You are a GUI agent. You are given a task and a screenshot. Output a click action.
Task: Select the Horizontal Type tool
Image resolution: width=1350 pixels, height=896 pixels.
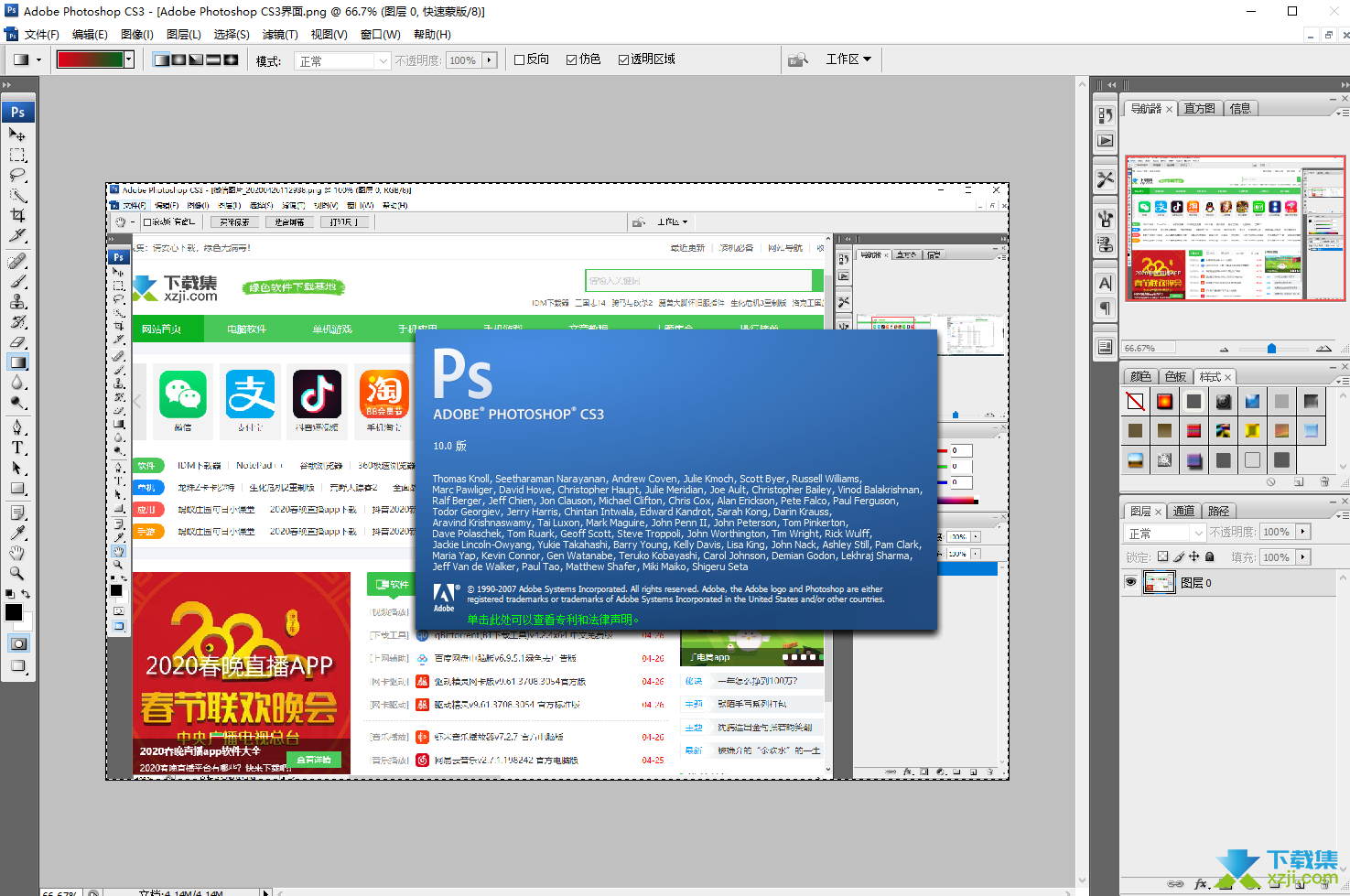[x=17, y=448]
